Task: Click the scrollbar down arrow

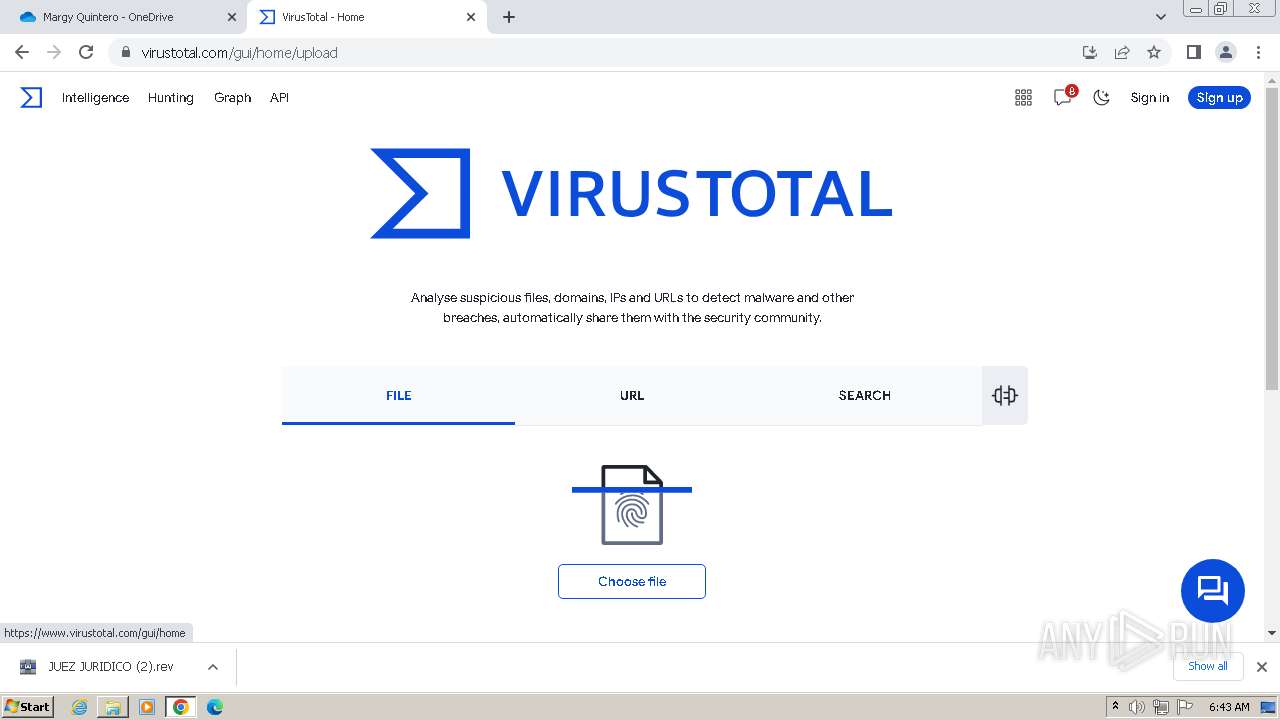Action: [1272, 632]
